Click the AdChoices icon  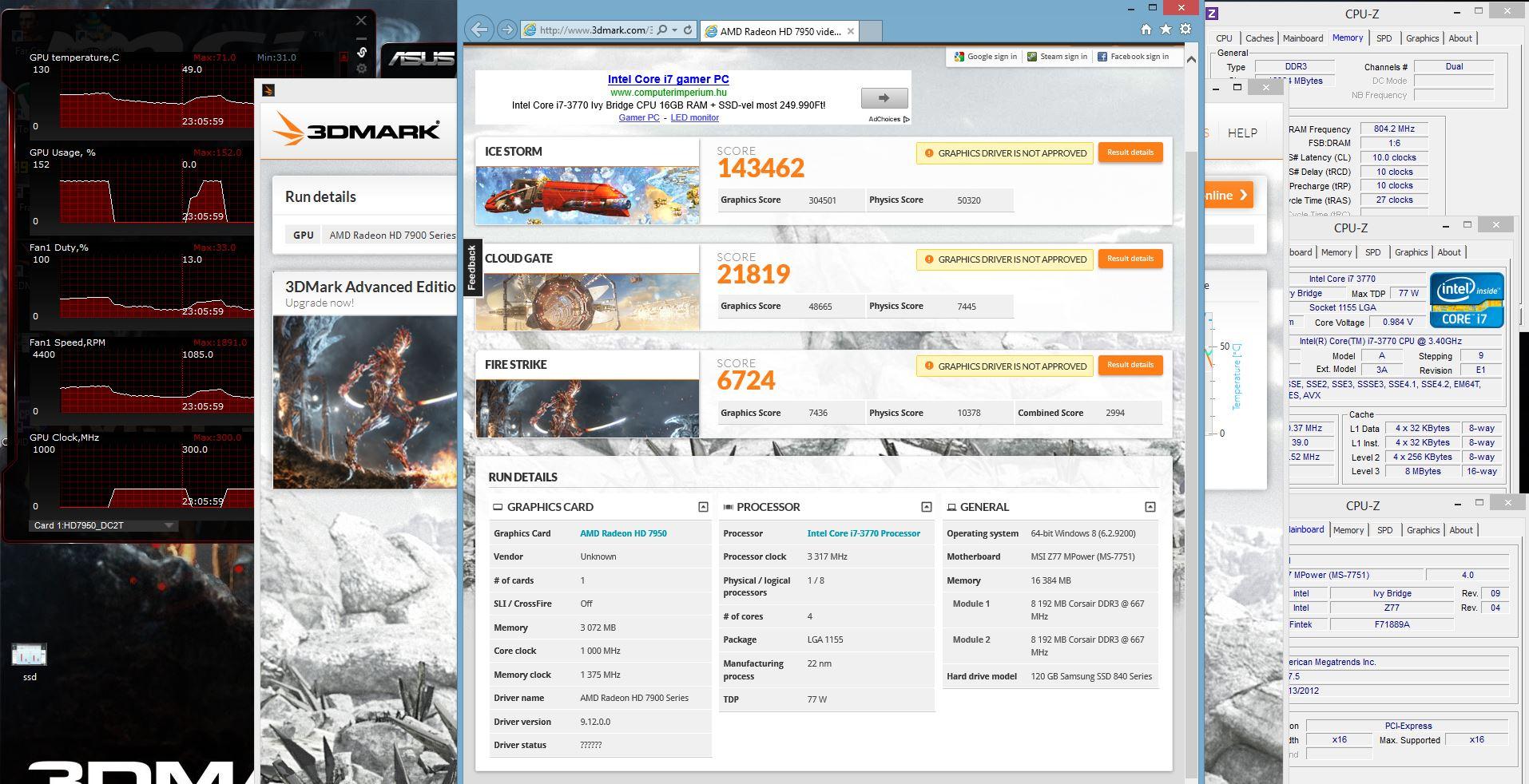pos(906,119)
